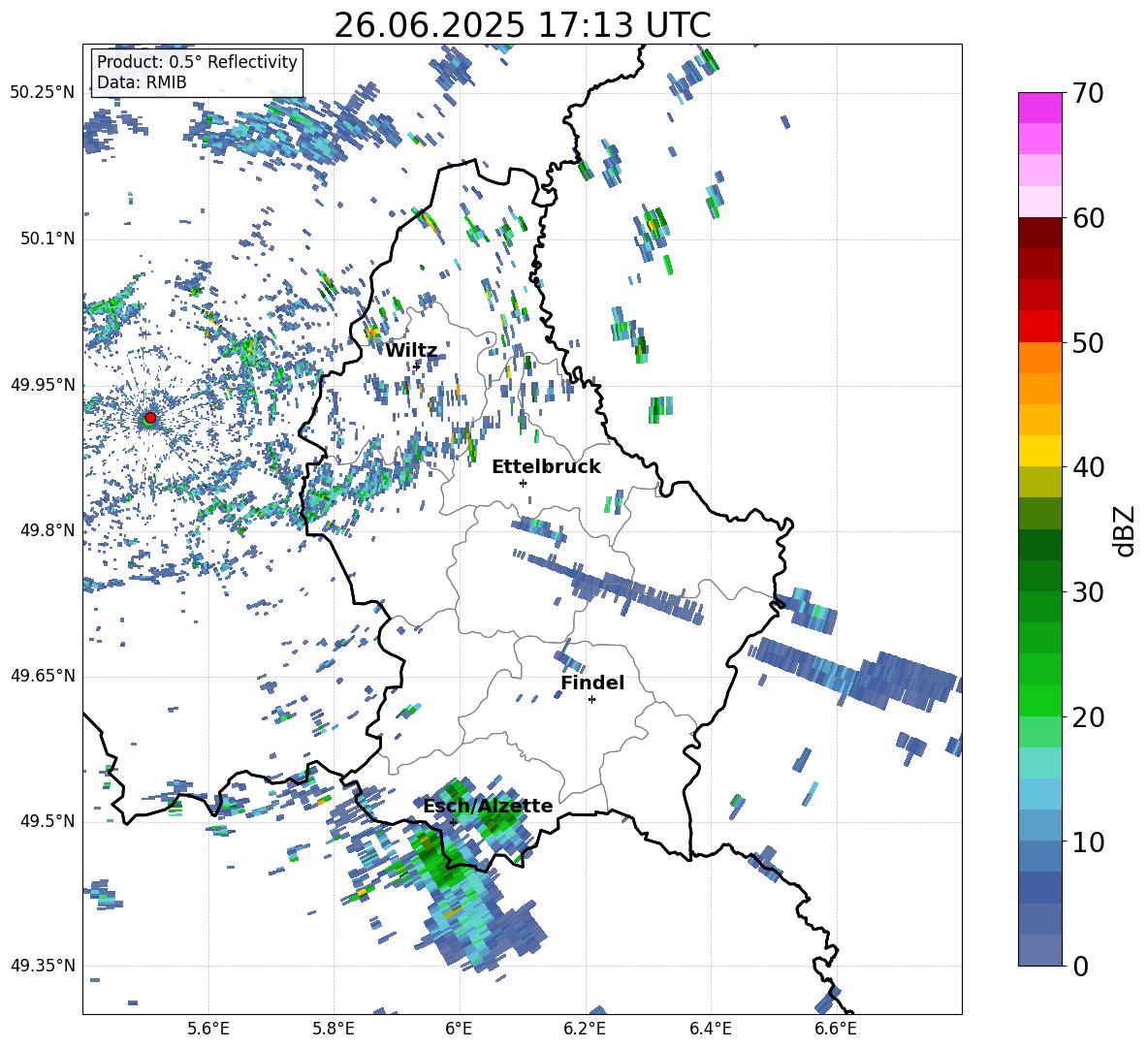Click the 6°E longitude label
The width and height of the screenshot is (1148, 1048).
459,1029
